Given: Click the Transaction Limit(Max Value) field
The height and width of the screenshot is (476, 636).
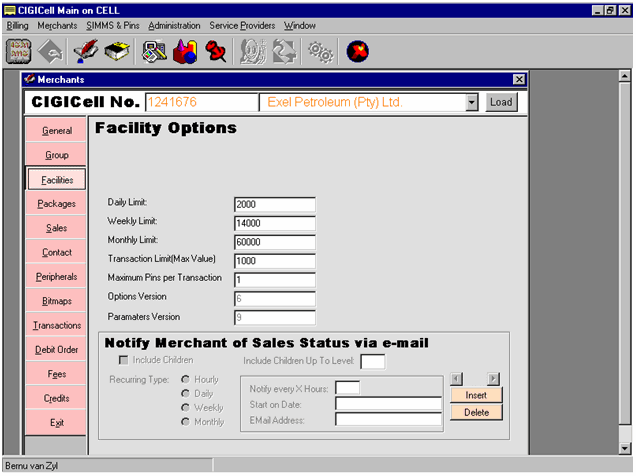Looking at the screenshot, I should click(x=275, y=261).
